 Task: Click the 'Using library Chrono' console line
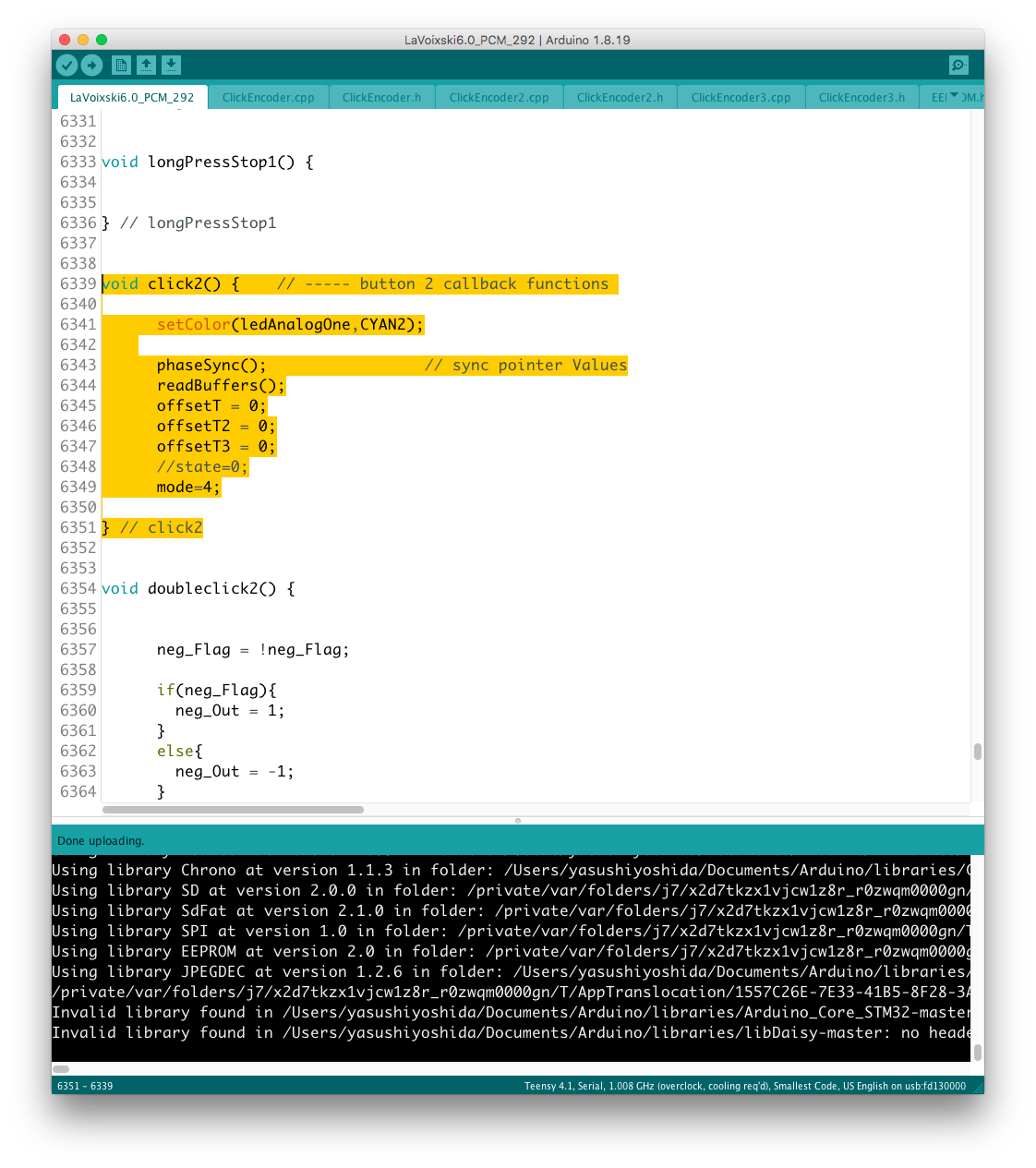[511, 870]
